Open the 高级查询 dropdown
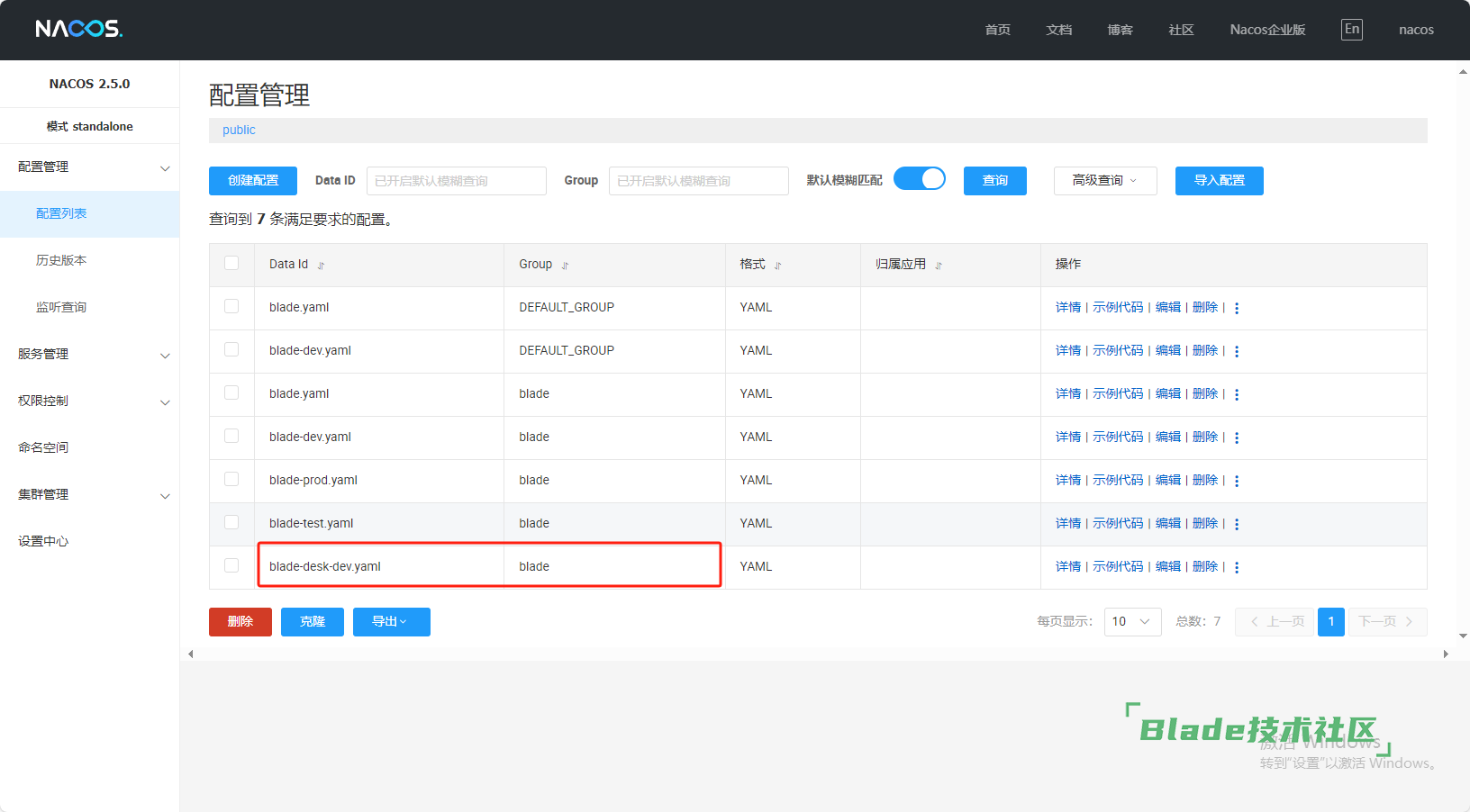1470x812 pixels. 1105,181
